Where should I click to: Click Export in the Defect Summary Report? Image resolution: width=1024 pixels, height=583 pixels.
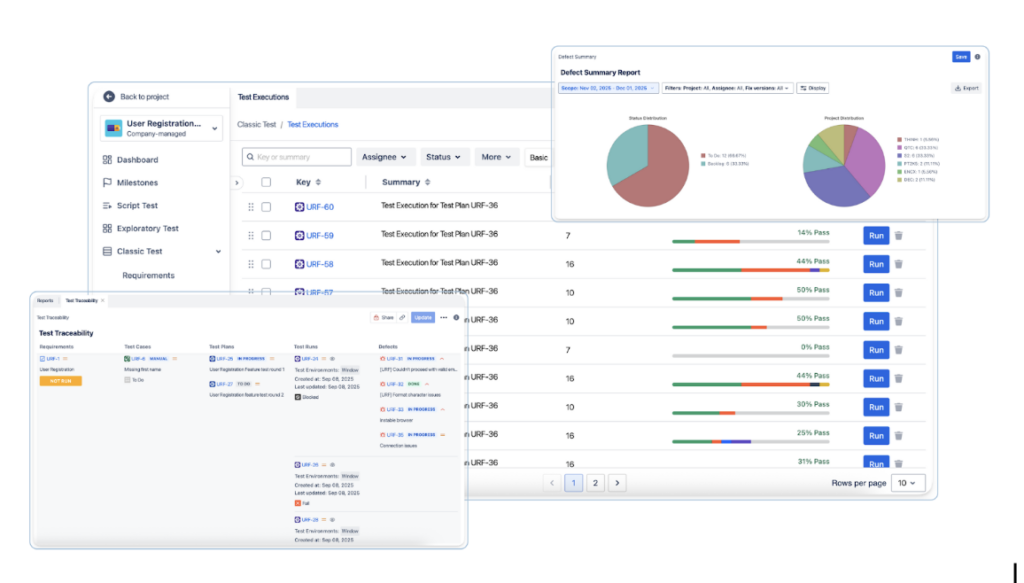(x=967, y=88)
